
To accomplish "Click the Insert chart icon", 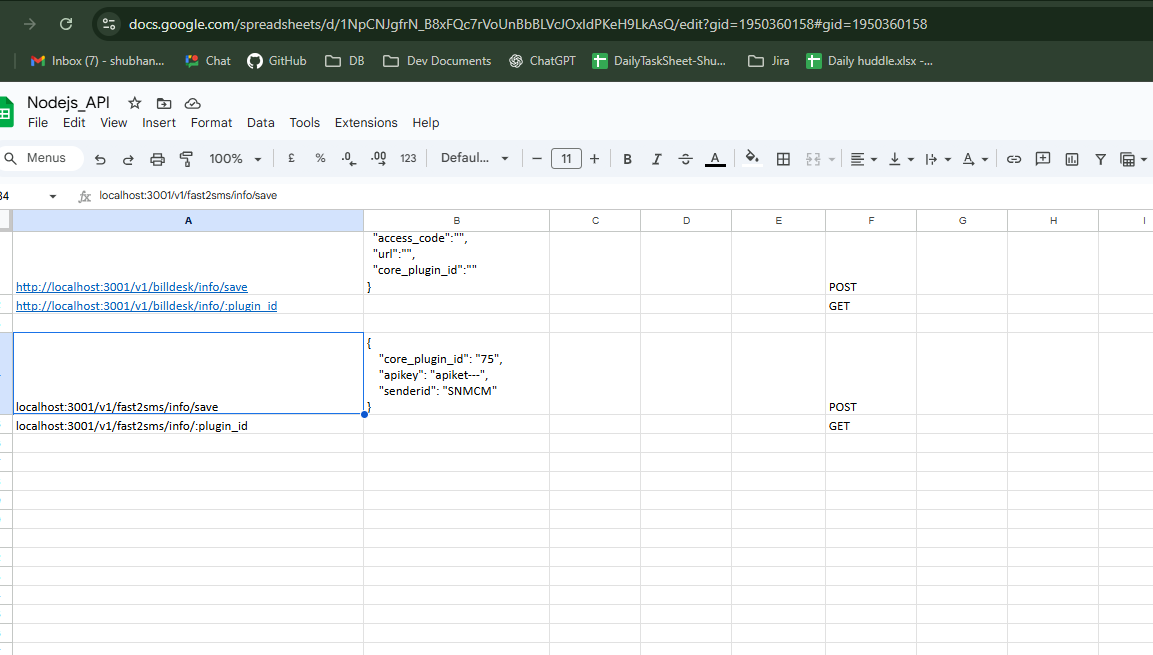I will click(1071, 159).
